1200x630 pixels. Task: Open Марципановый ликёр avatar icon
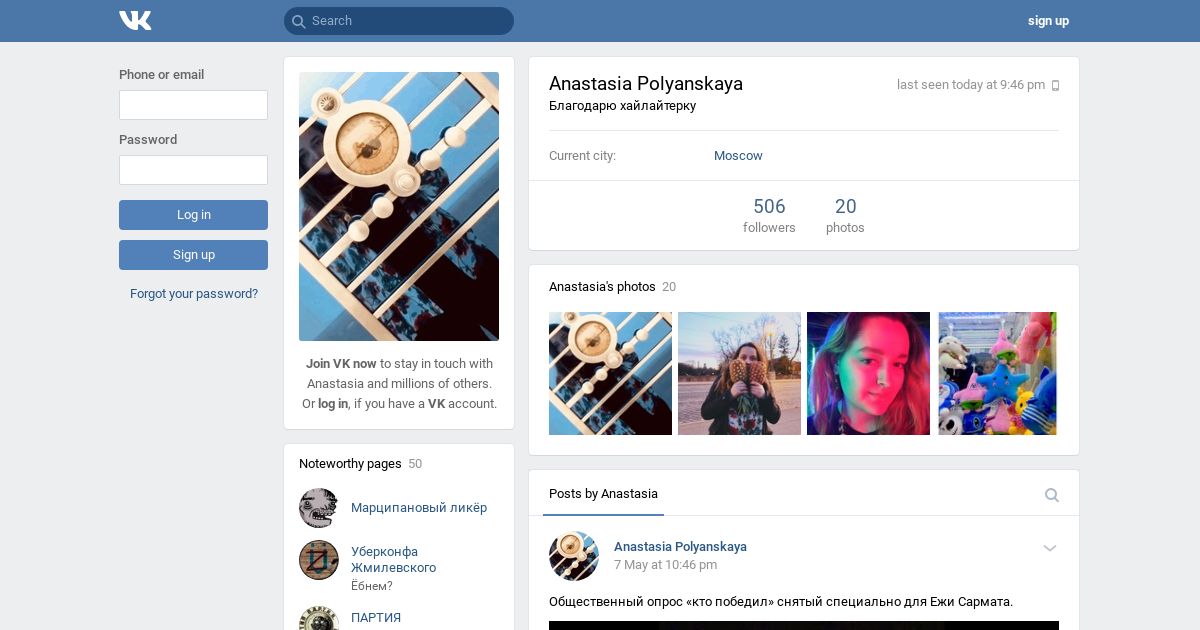pyautogui.click(x=319, y=508)
